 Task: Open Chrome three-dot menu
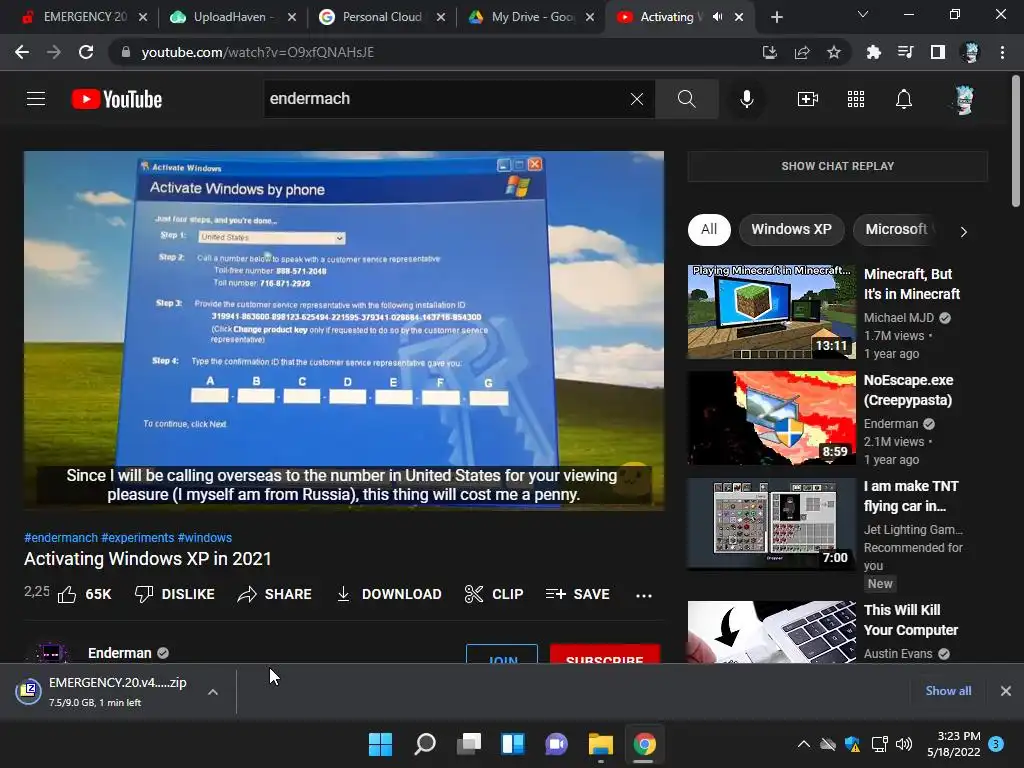(1002, 52)
